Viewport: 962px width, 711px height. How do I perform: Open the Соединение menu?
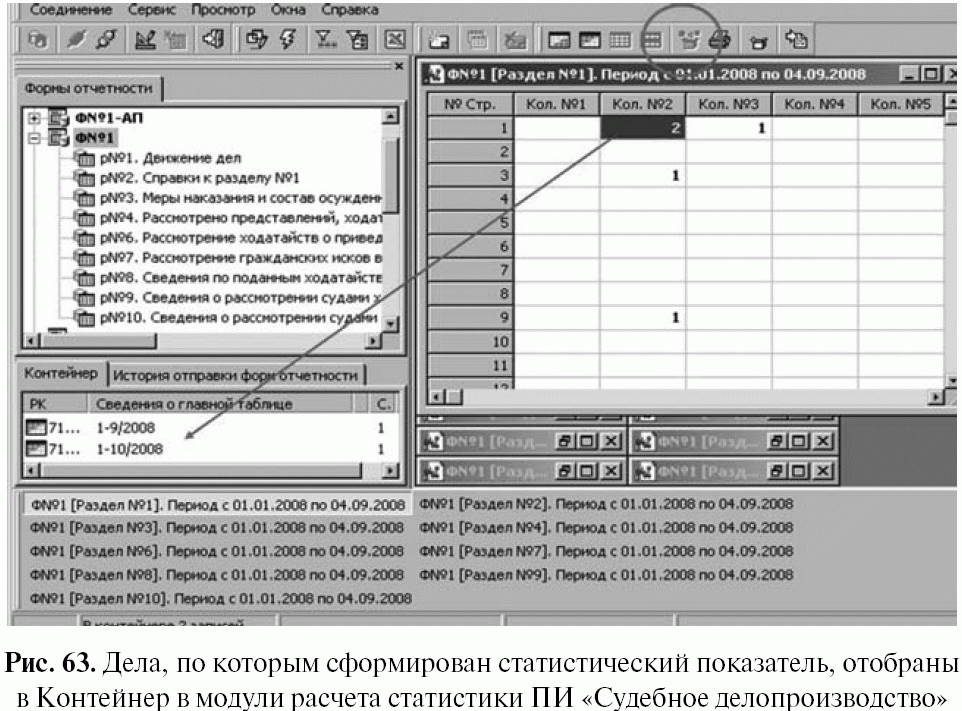coord(71,10)
